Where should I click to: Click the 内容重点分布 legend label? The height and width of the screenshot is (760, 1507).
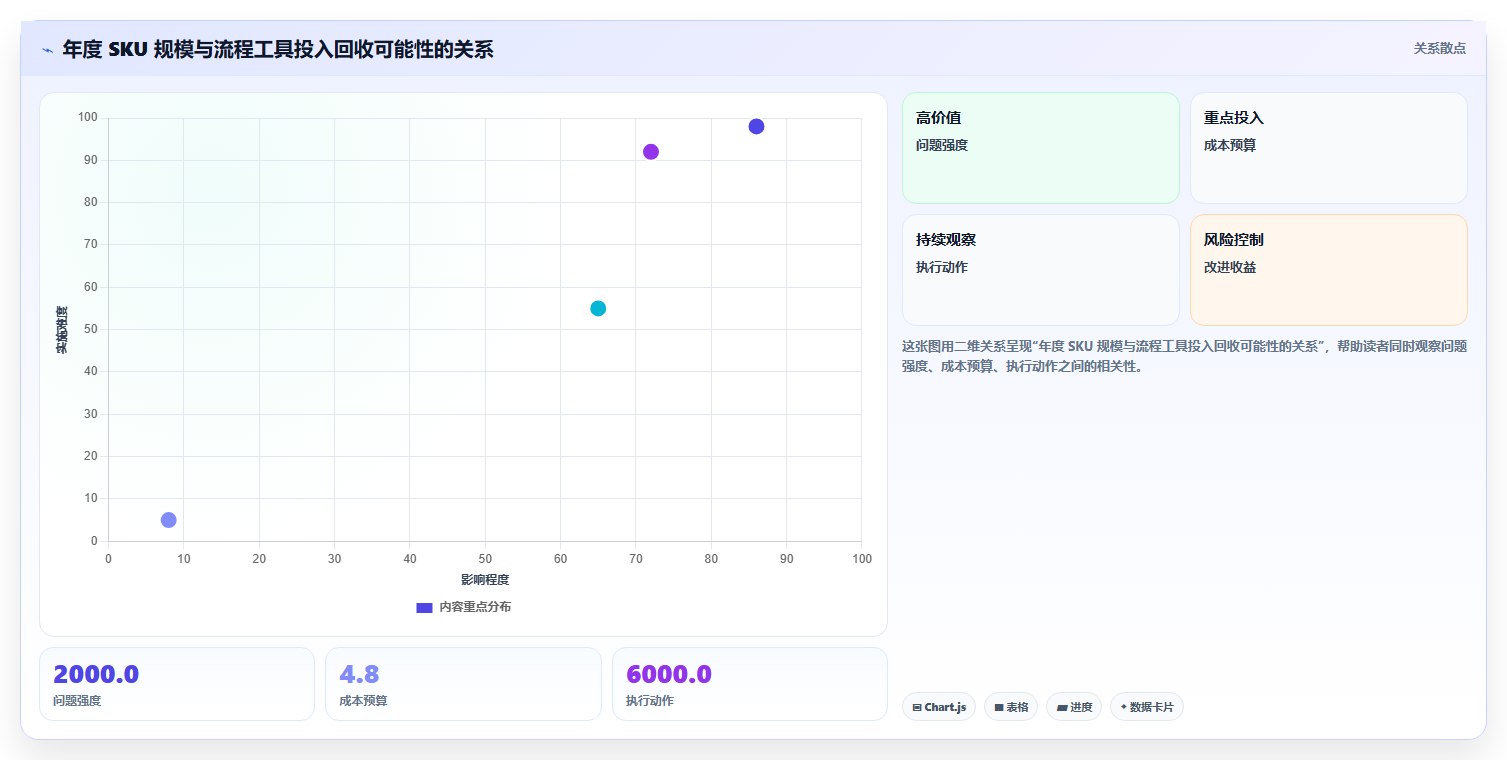tap(475, 607)
